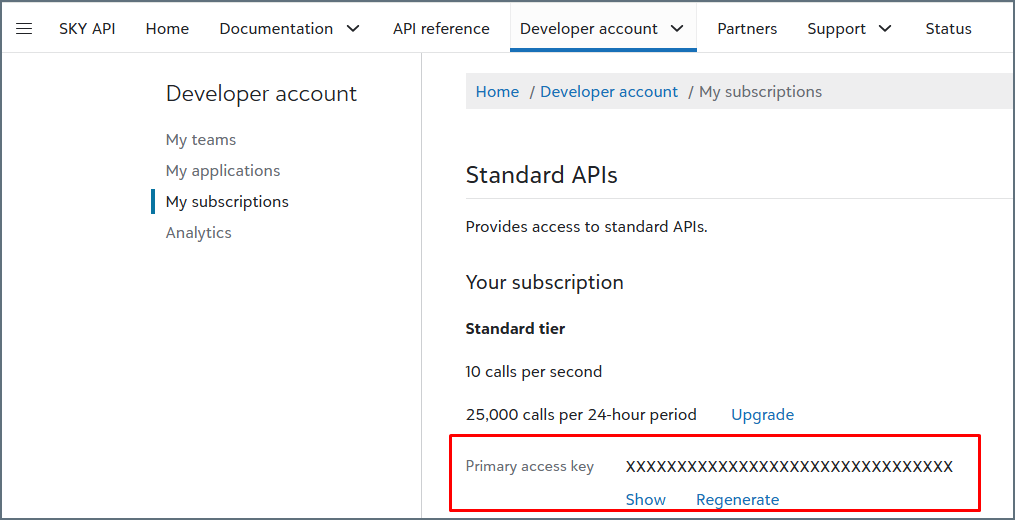Screen dimensions: 1015x520
Task: Click the 'Primary access key' label
Action: click(x=530, y=466)
